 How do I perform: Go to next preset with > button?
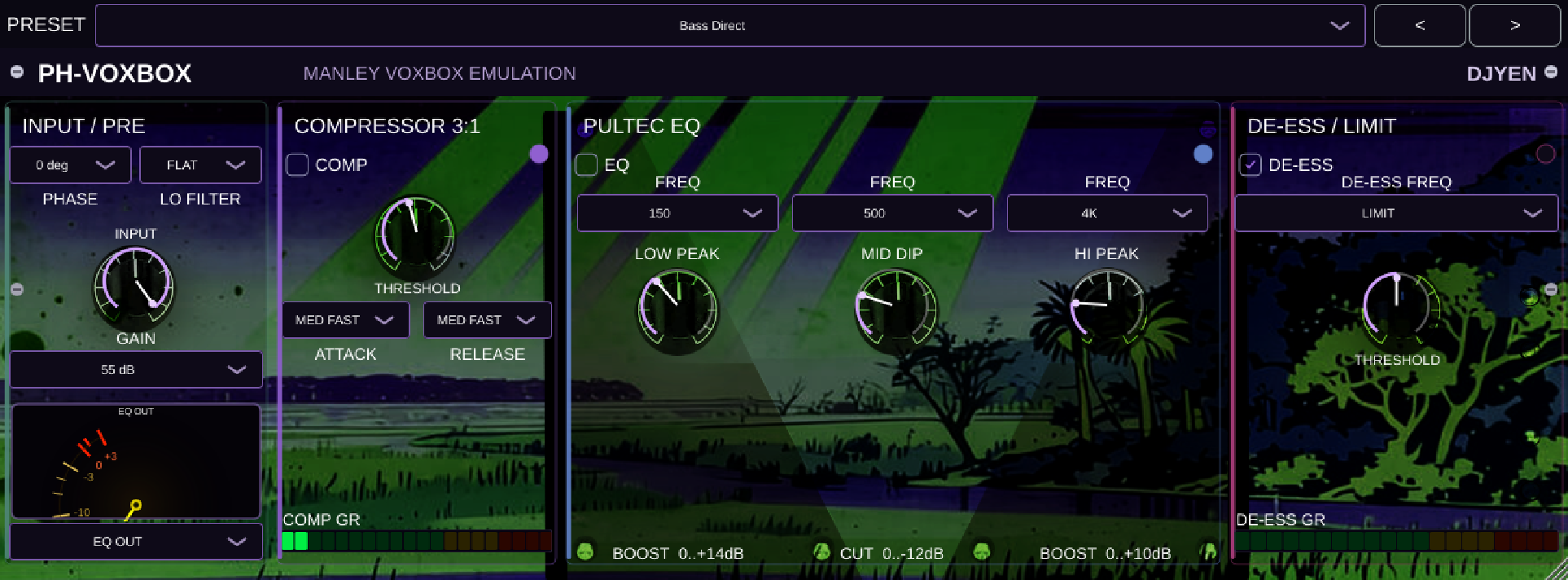pos(1514,25)
